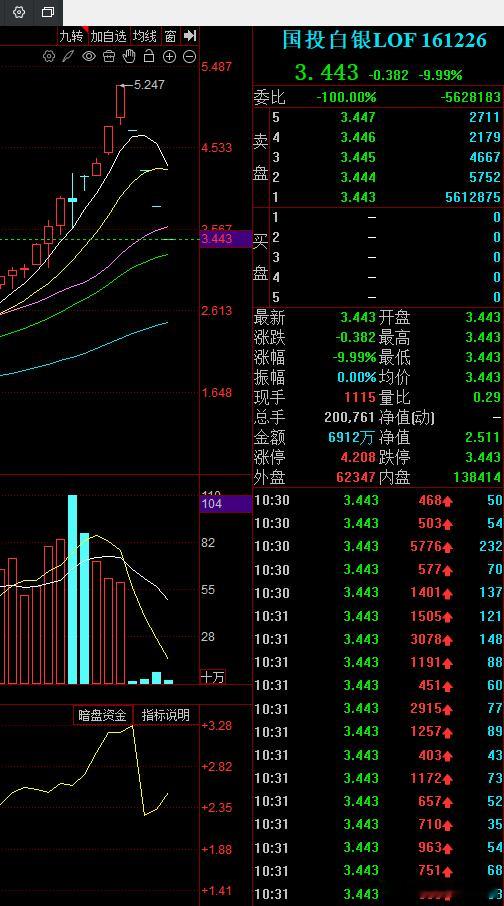Select the trade tick with volume 3078
Viewport: 504px width, 906px height.
(x=379, y=639)
